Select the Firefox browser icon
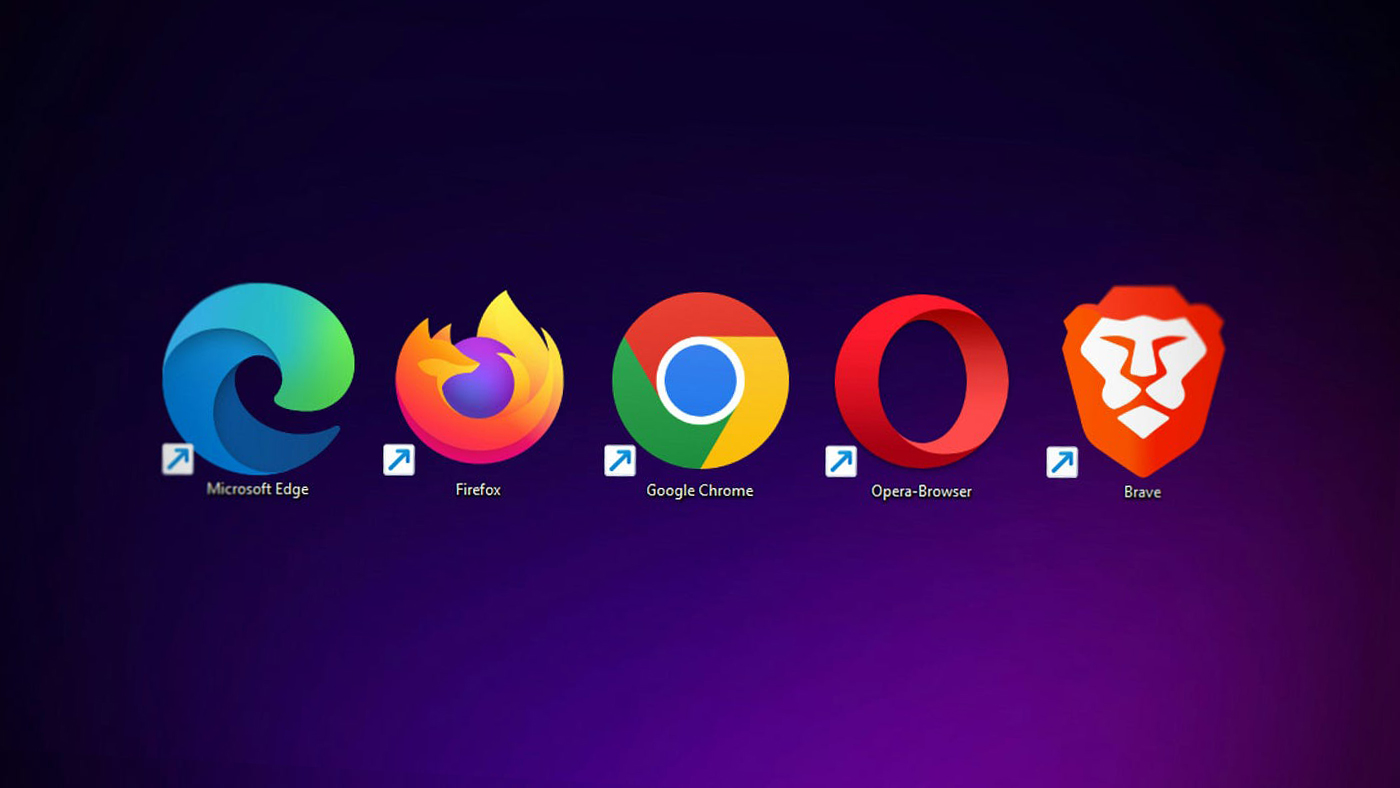Screen dimensions: 1400x788 click(479, 378)
